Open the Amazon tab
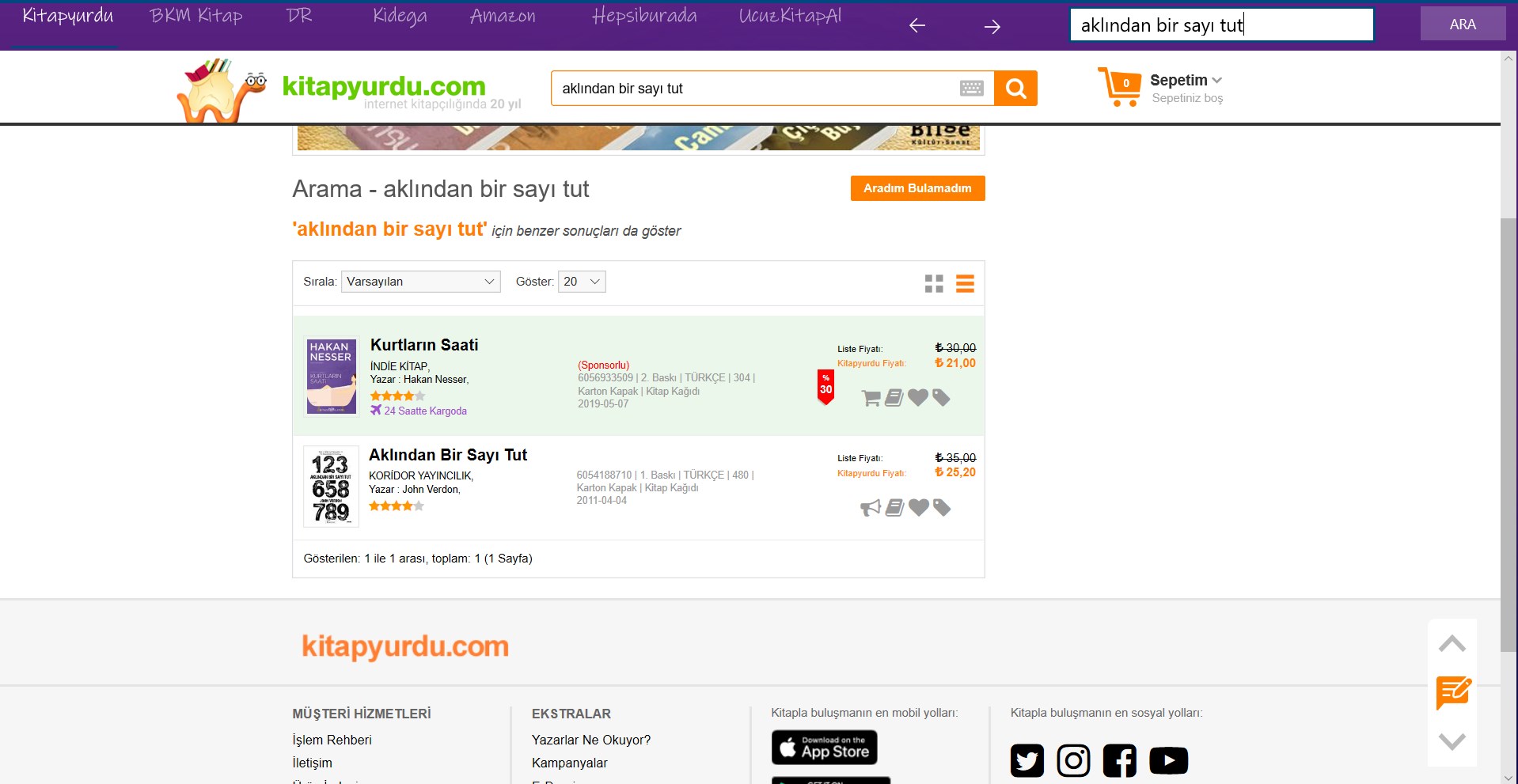This screenshot has height=784, width=1518. (503, 16)
